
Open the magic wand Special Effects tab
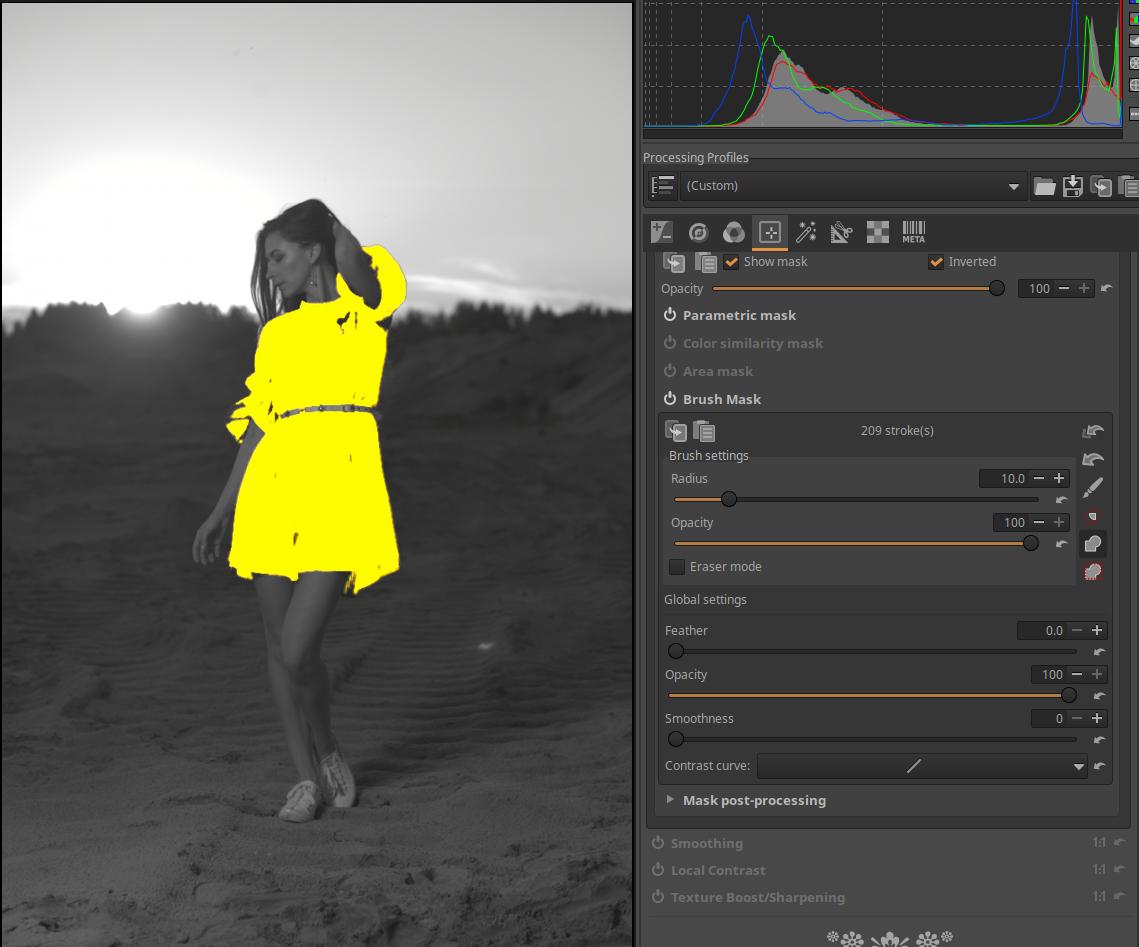pyautogui.click(x=806, y=232)
